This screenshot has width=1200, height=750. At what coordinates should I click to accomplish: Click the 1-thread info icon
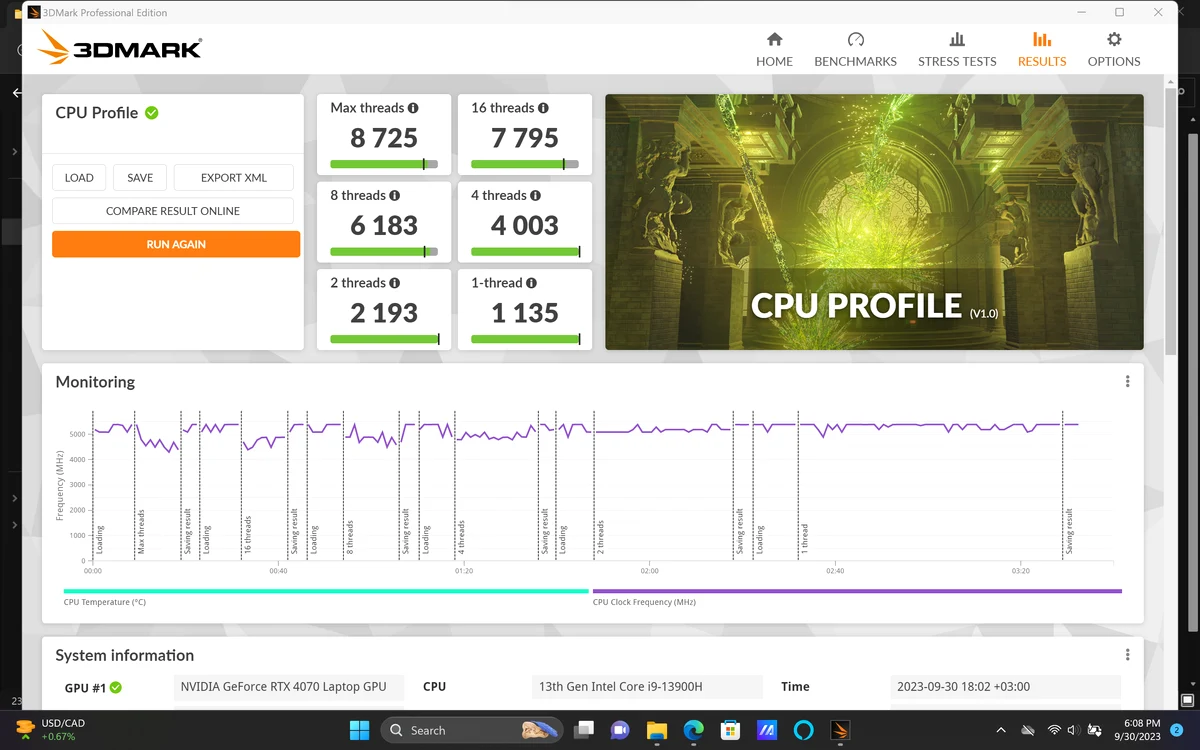click(x=531, y=283)
